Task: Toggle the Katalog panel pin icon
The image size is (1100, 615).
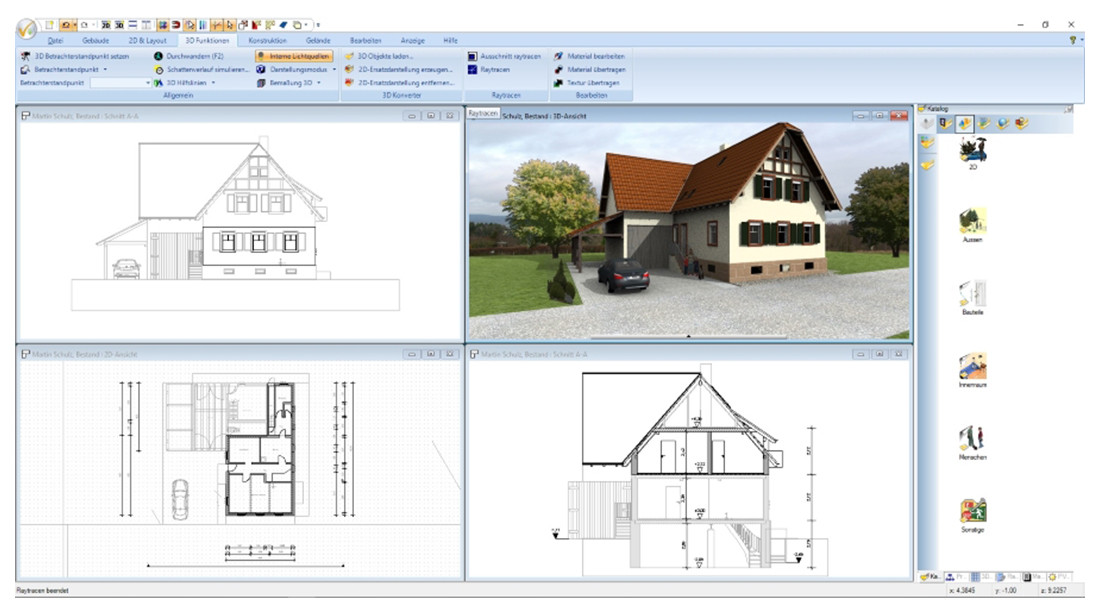Action: click(1068, 109)
